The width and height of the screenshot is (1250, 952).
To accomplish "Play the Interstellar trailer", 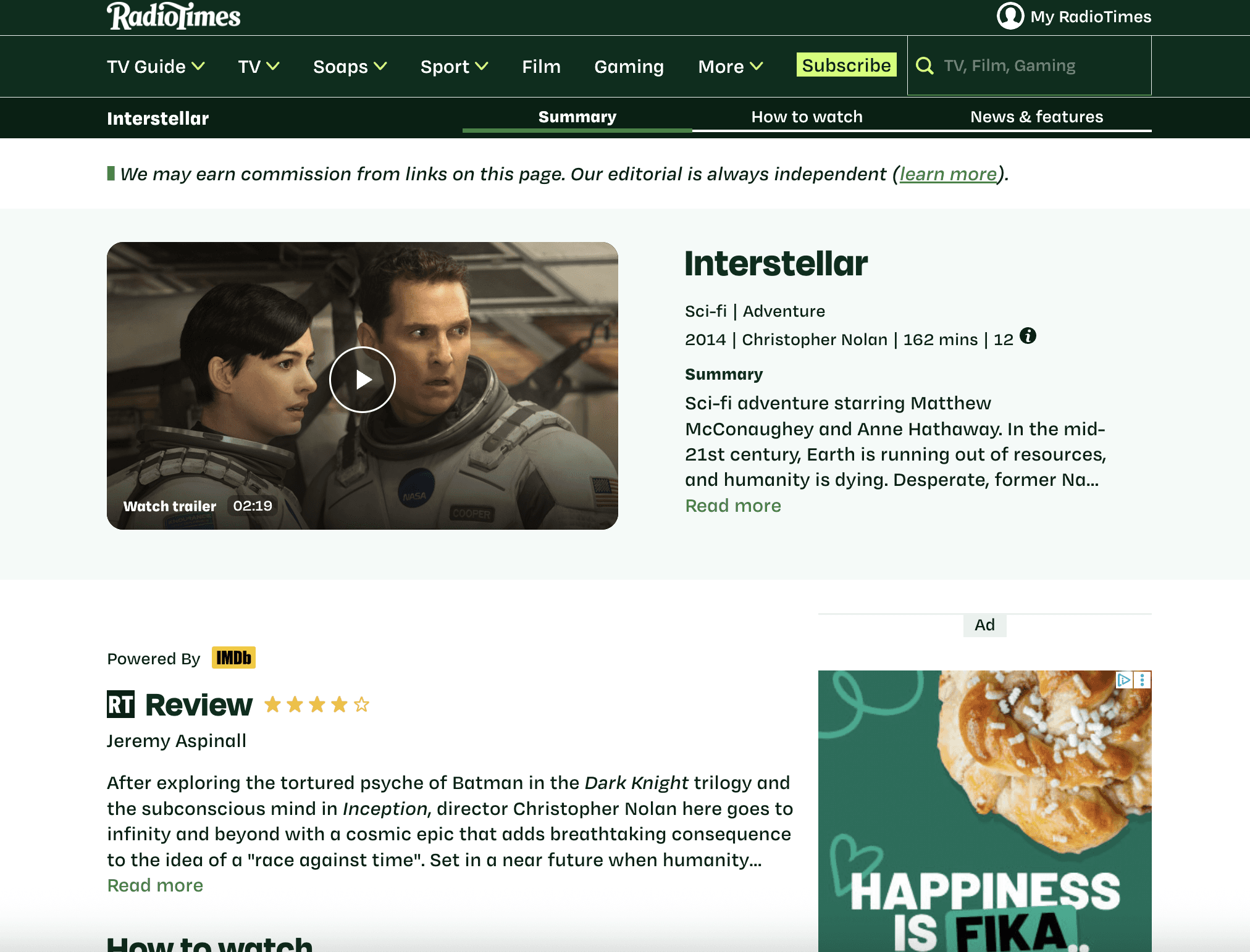I will coord(363,379).
